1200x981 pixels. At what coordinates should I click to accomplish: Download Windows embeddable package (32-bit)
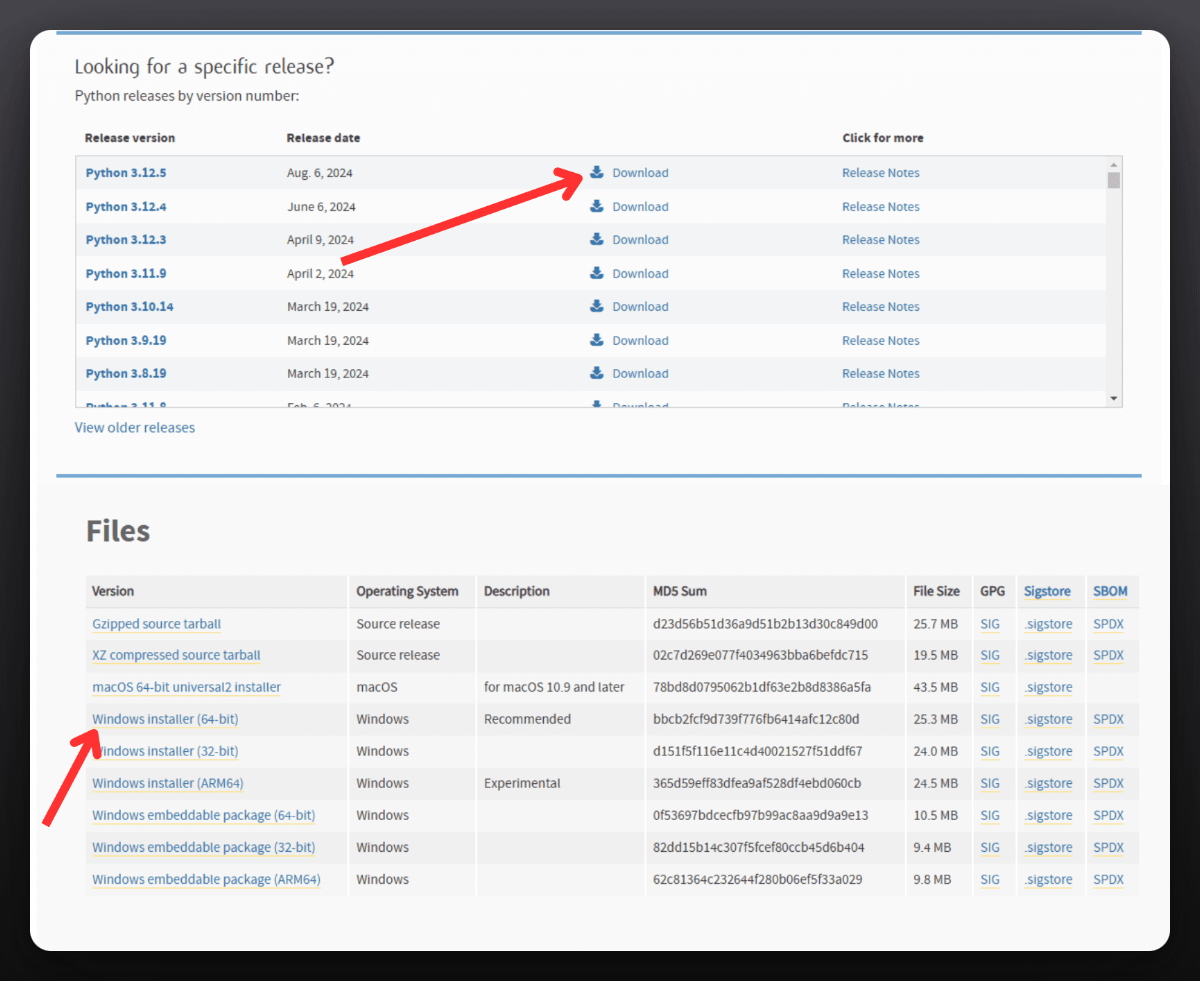point(204,848)
